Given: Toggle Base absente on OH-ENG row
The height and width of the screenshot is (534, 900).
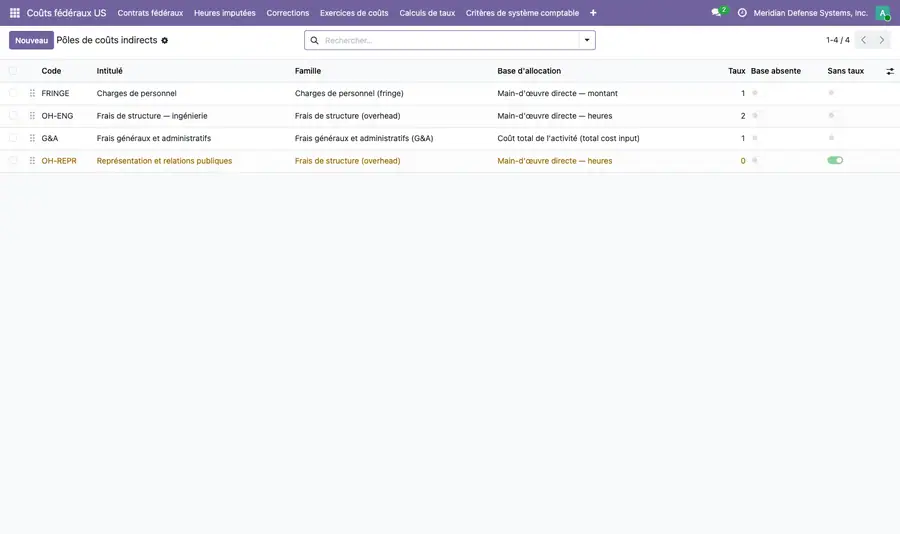Looking at the screenshot, I should [755, 115].
